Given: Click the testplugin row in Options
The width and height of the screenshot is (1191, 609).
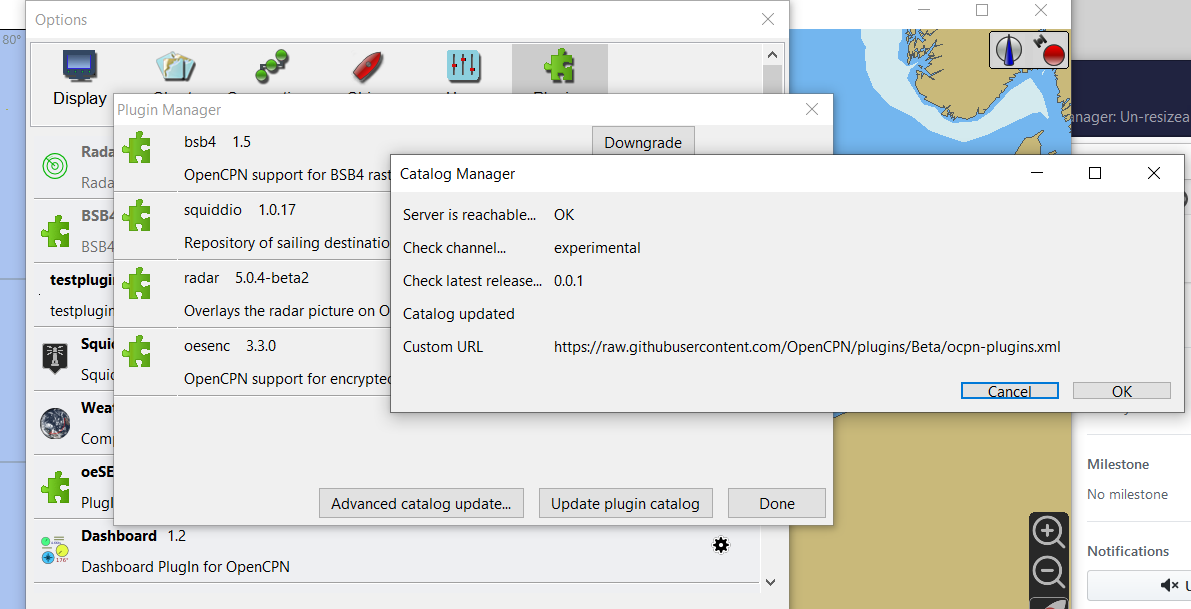Looking at the screenshot, I should tap(74, 295).
